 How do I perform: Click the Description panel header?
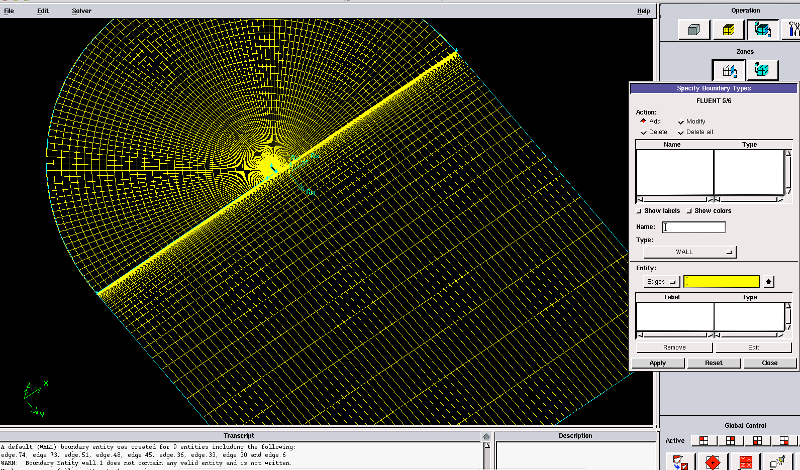[x=575, y=436]
